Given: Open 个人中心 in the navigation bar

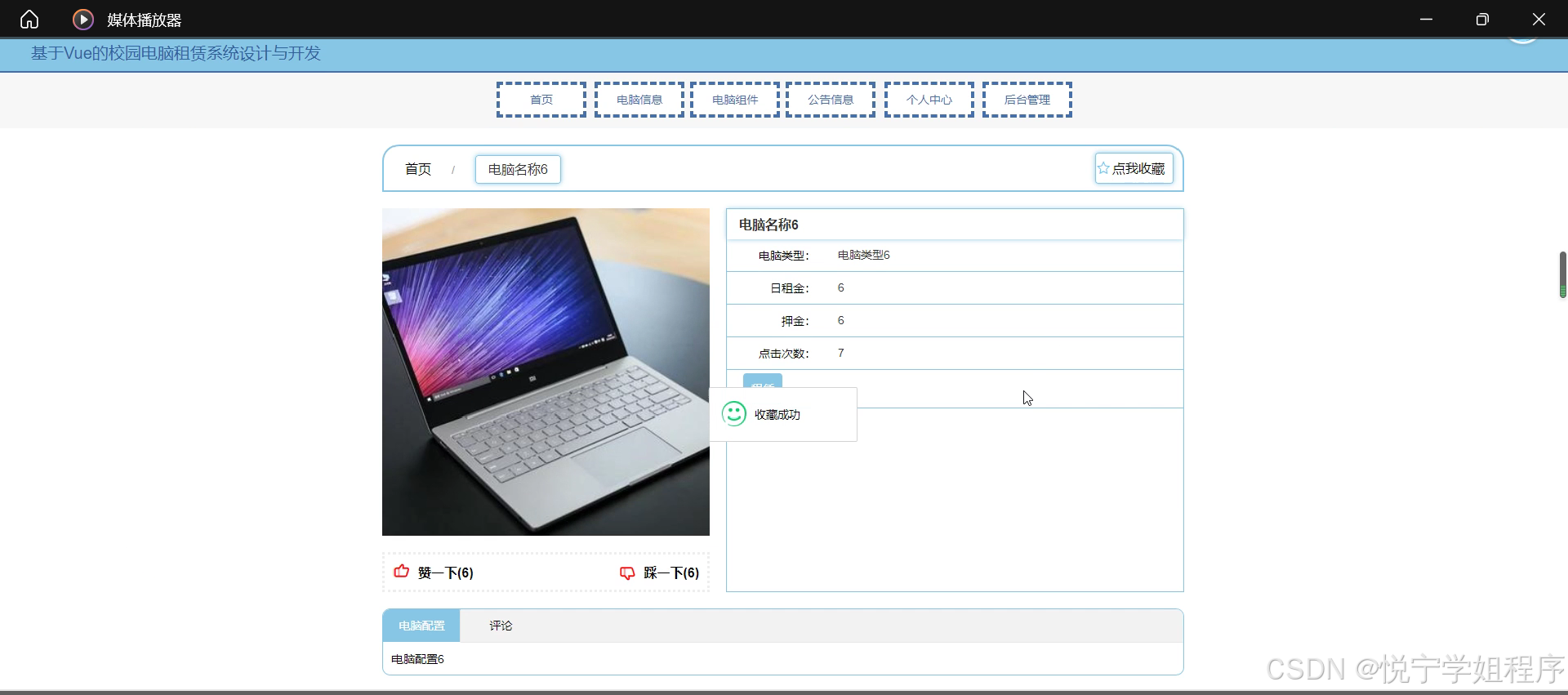Looking at the screenshot, I should tap(929, 100).
